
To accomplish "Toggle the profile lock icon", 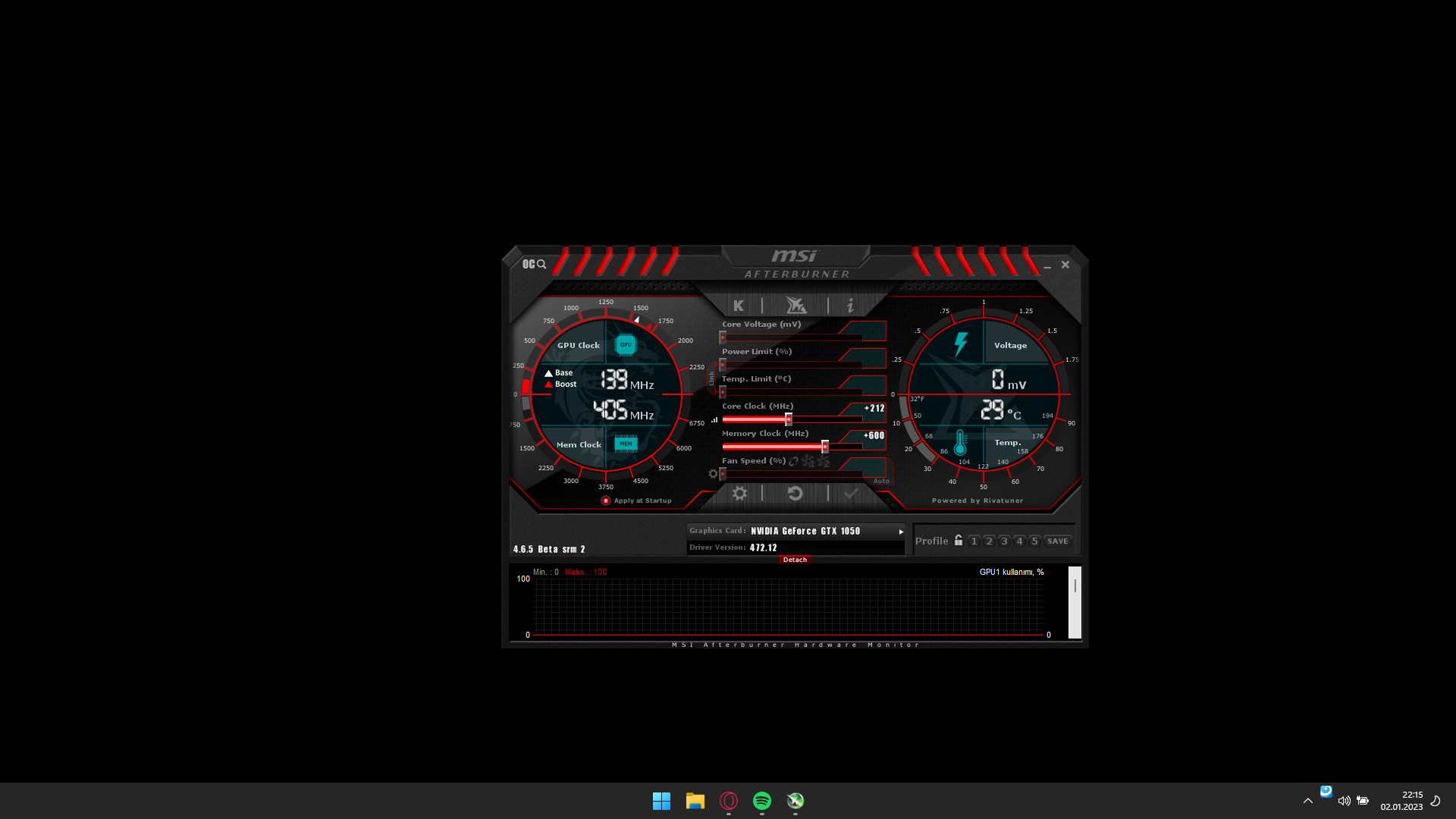I will [x=959, y=541].
